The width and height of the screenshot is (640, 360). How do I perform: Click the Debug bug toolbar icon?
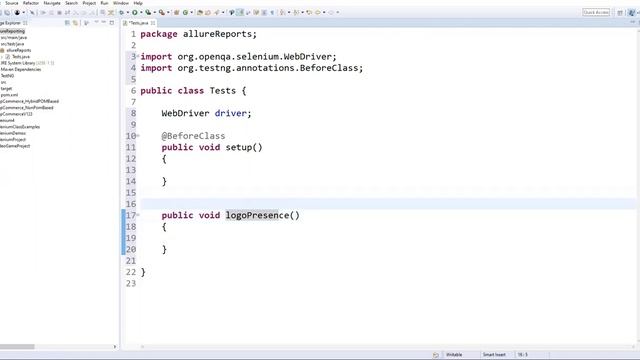pyautogui.click(x=121, y=12)
